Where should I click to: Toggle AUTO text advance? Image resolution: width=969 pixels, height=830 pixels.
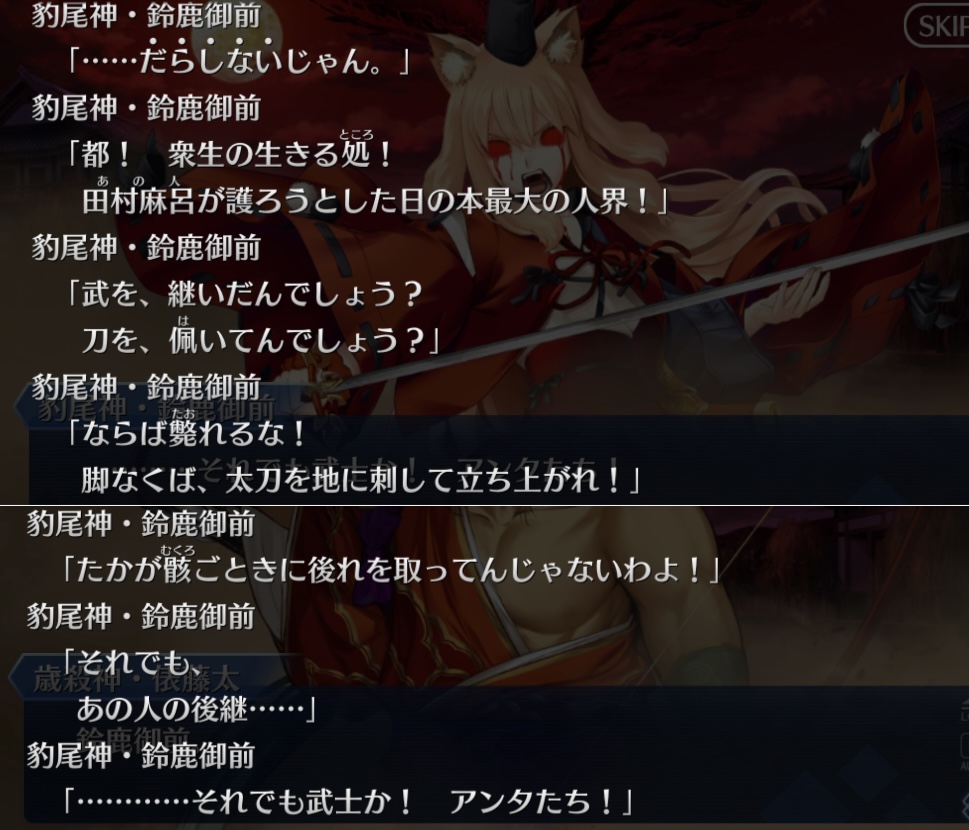(x=965, y=752)
